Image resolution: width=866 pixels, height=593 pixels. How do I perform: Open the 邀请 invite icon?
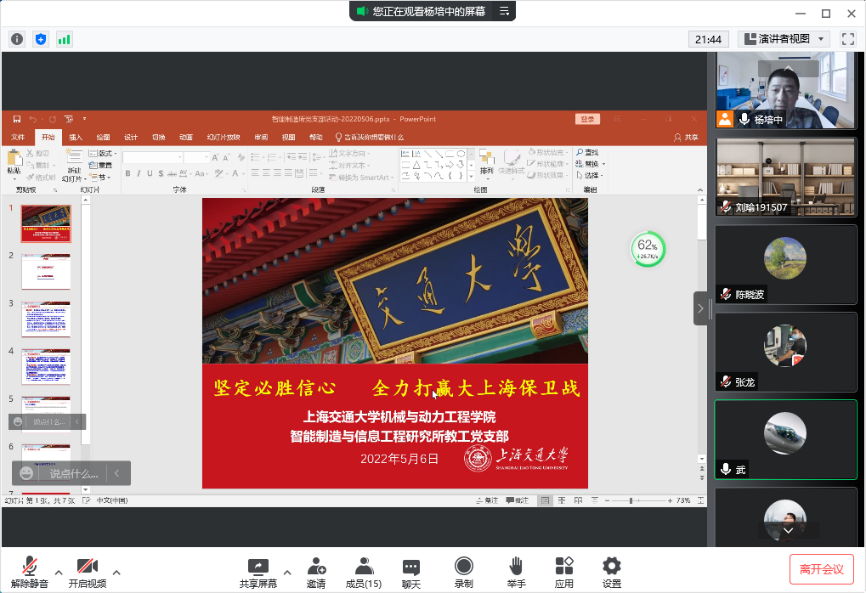(x=316, y=572)
